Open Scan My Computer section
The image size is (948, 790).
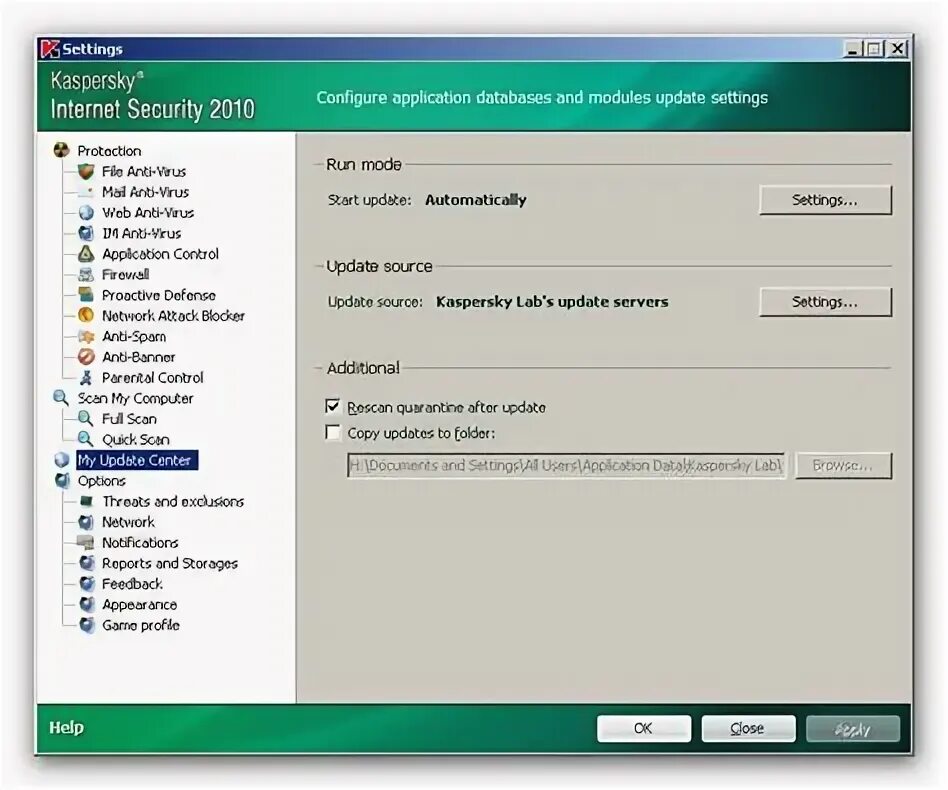click(x=135, y=398)
